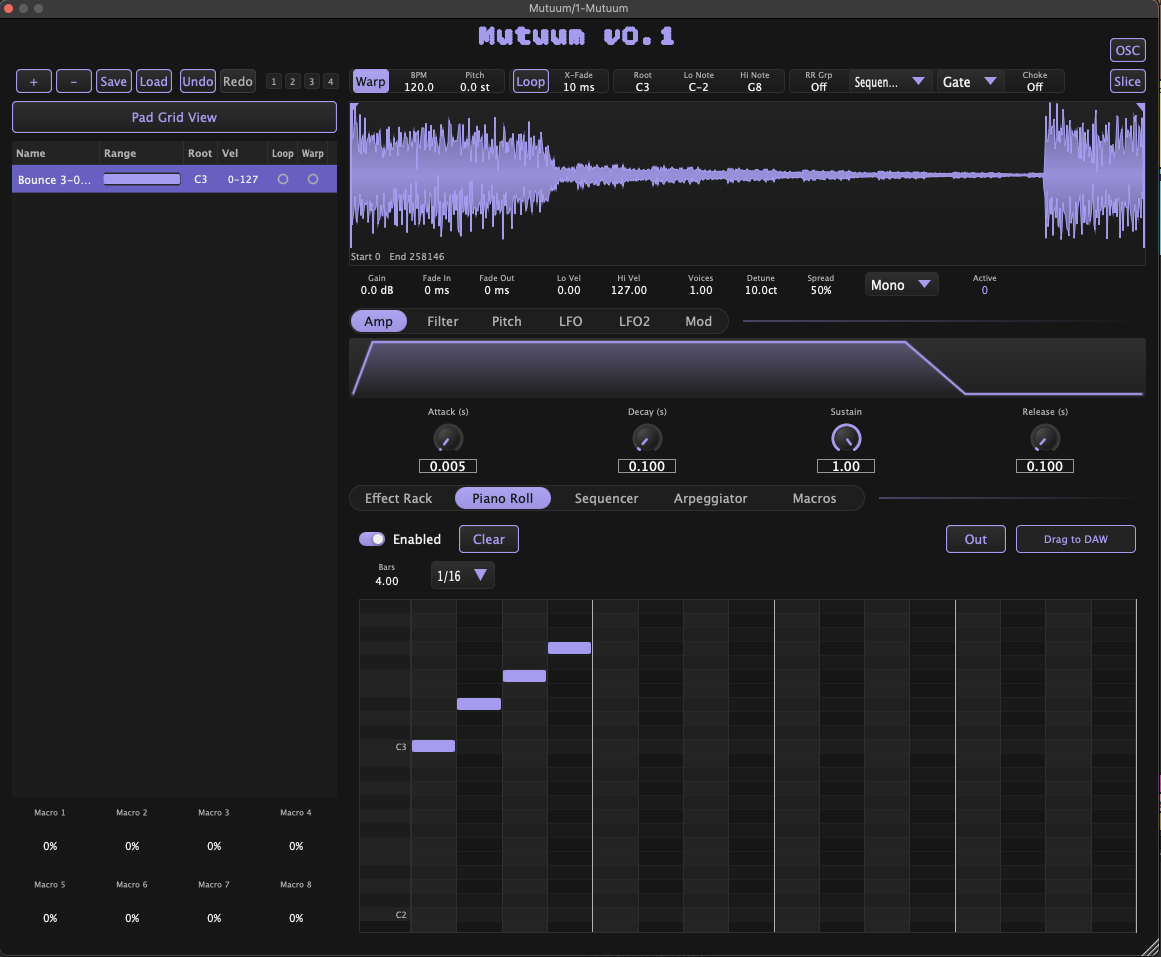1161x957 pixels.
Task: Click the Decay value field 0.100
Action: point(647,466)
